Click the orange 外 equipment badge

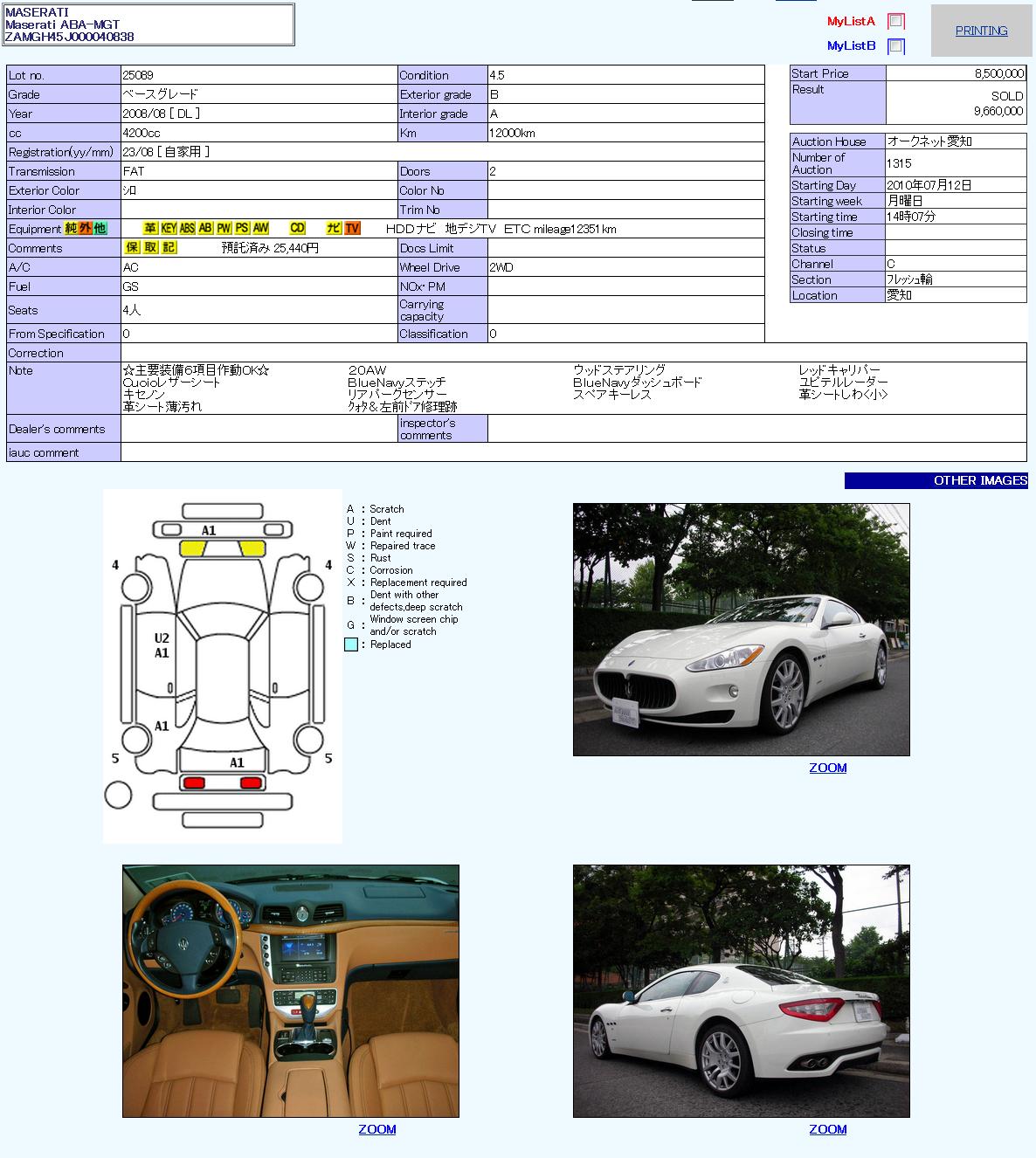pyautogui.click(x=86, y=229)
